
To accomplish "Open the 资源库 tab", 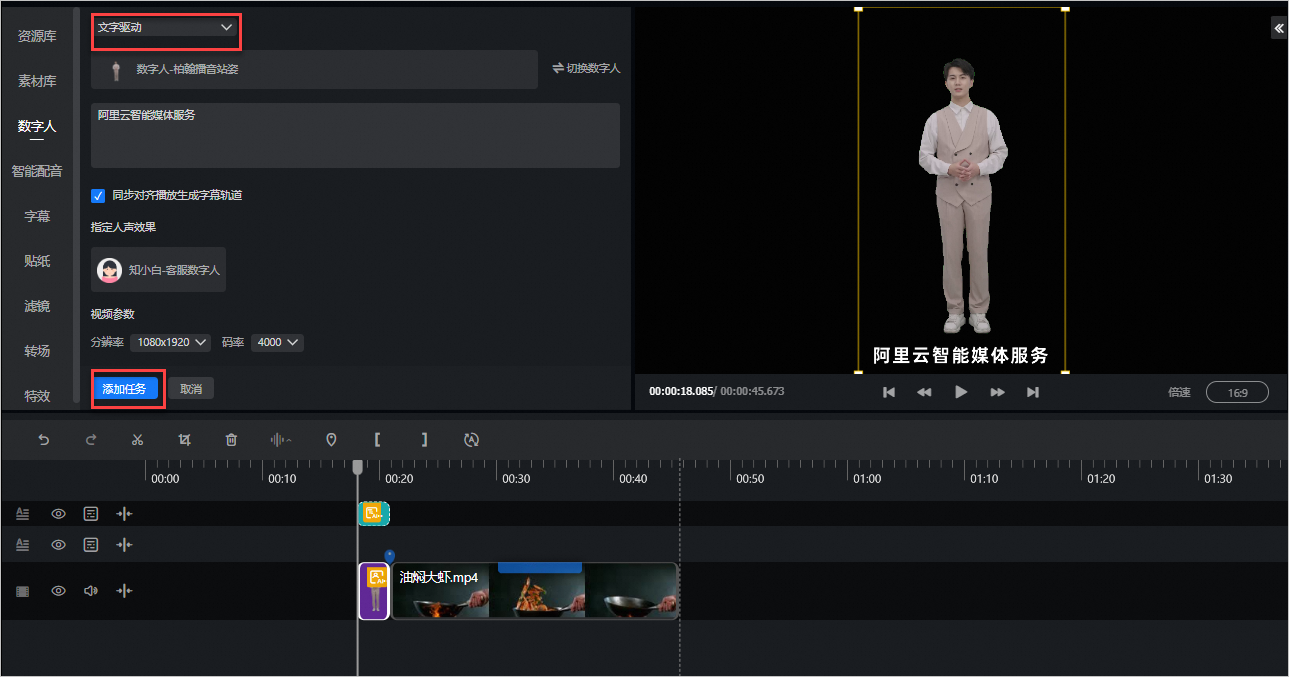I will [37, 36].
